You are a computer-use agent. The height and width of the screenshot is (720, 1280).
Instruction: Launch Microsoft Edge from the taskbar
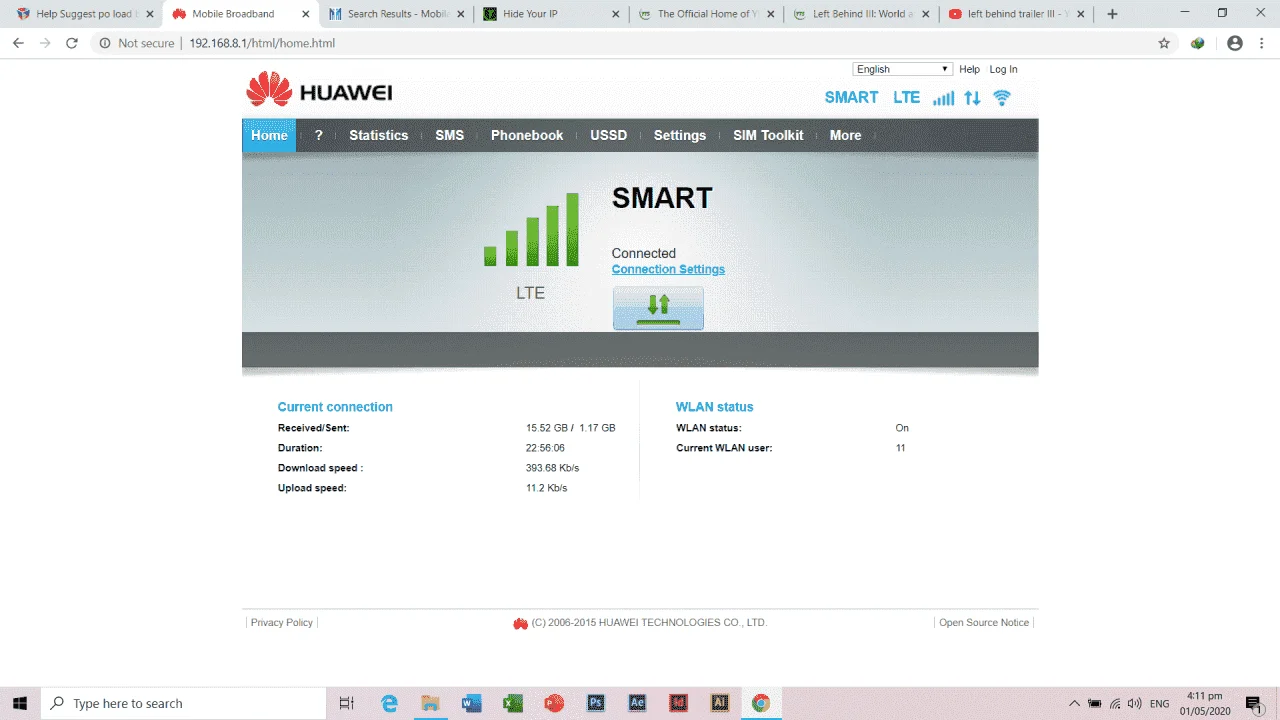(390, 703)
